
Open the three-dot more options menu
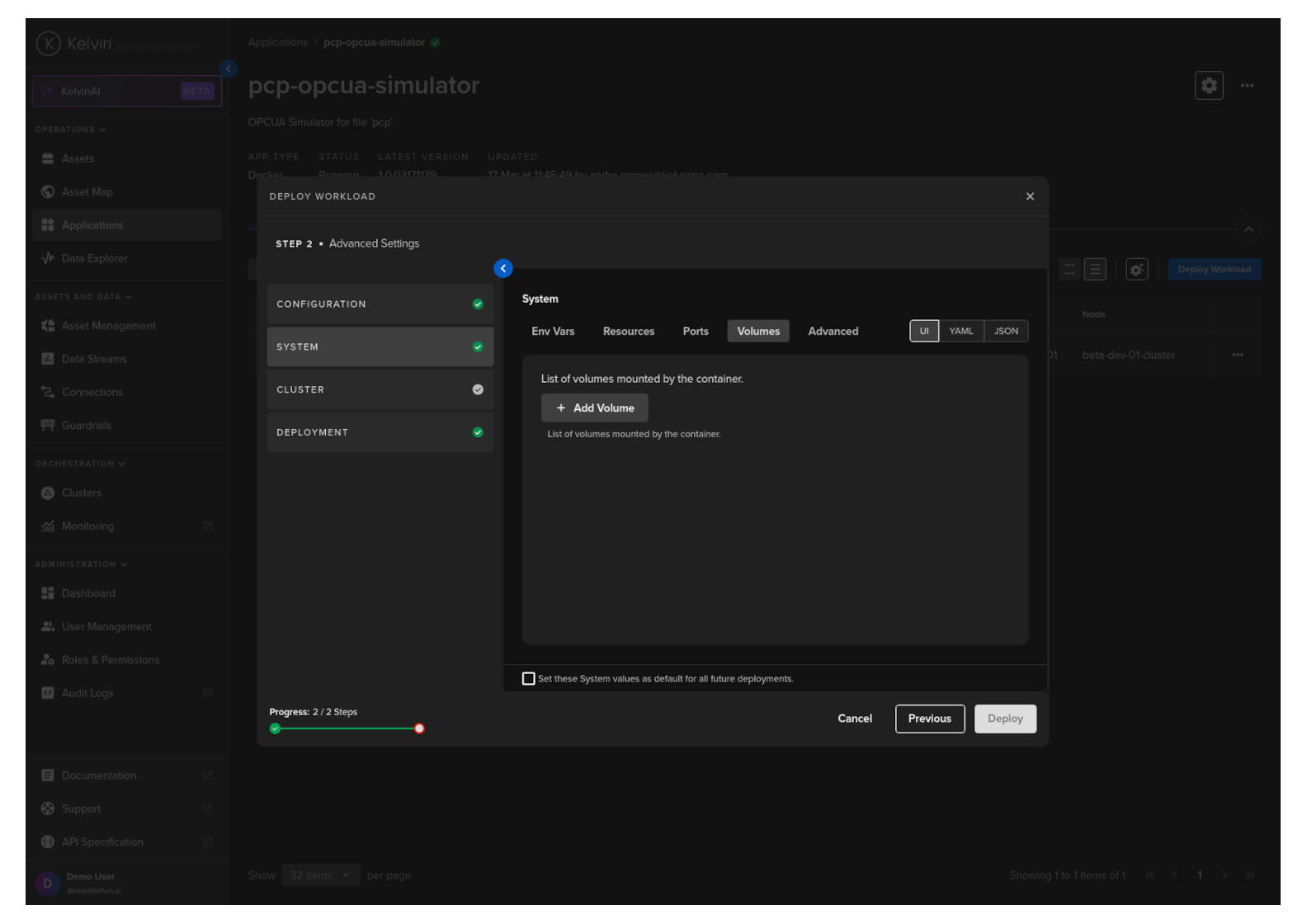point(1246,86)
